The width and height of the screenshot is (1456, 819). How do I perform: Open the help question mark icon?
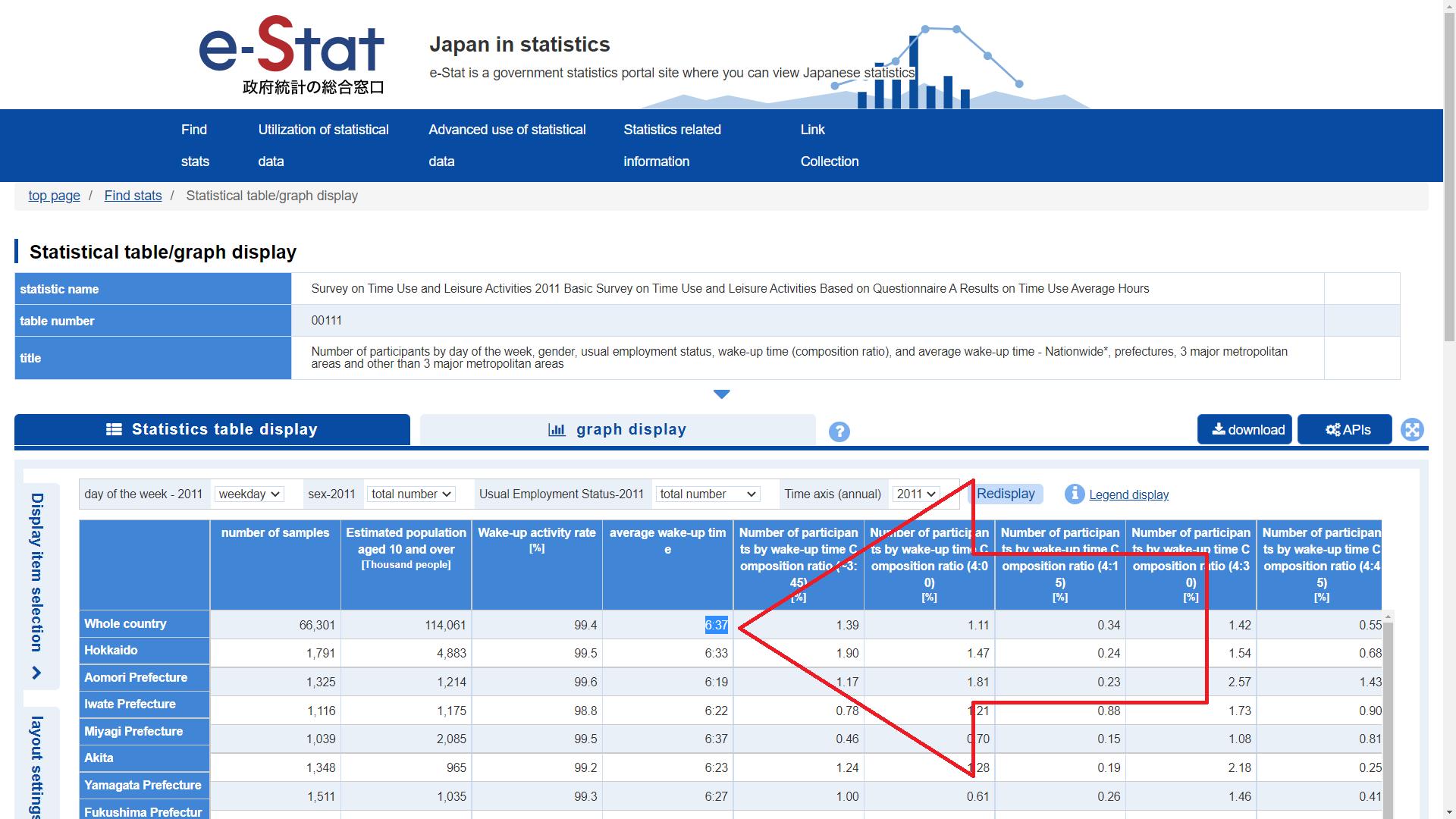tap(839, 431)
